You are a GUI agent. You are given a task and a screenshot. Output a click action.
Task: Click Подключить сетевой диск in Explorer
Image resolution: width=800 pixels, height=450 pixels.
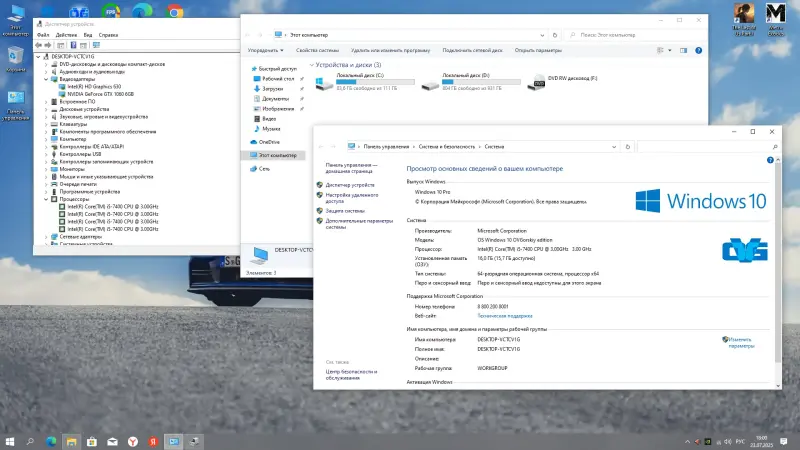tap(472, 51)
